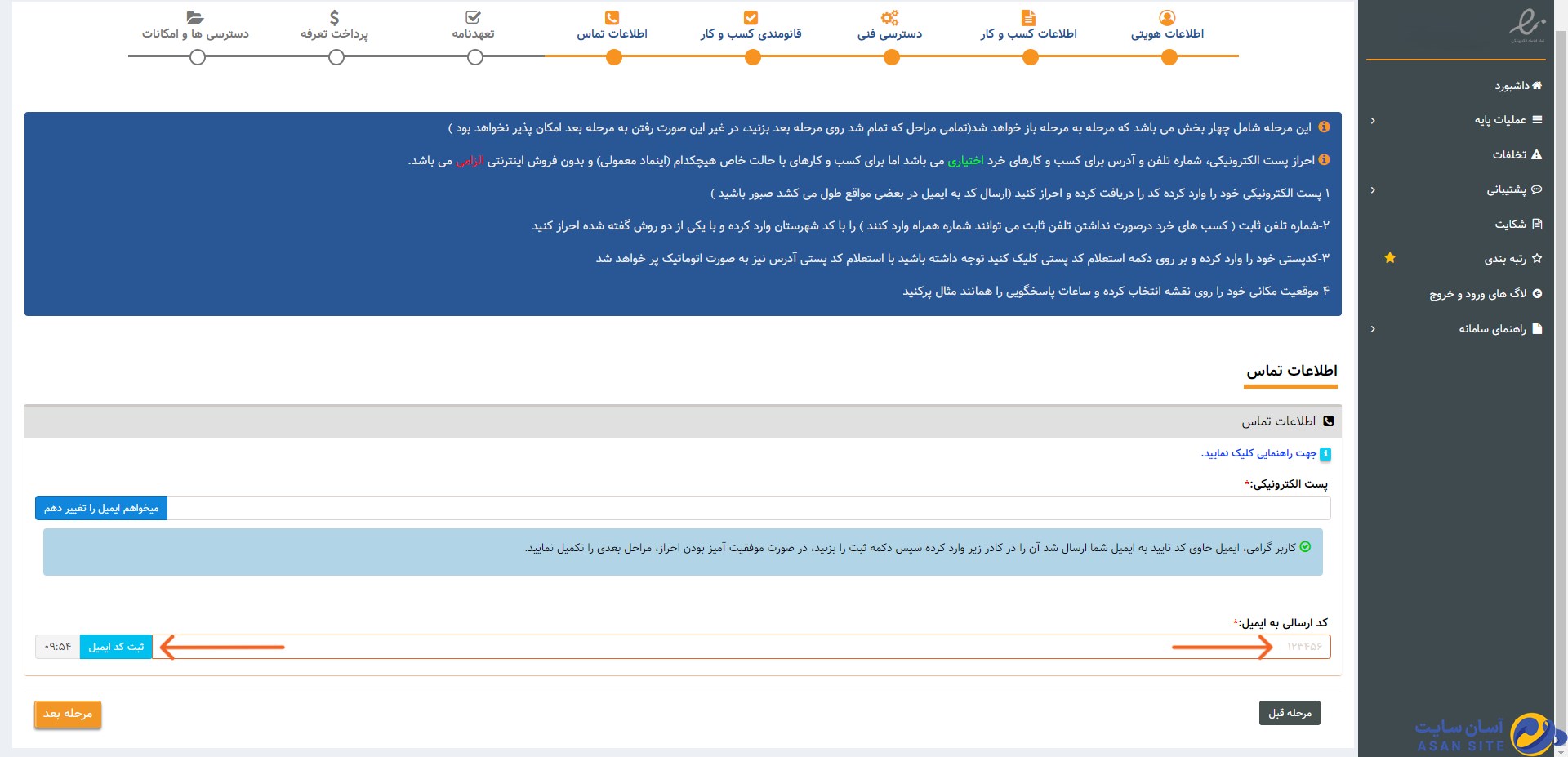Click the dollar icon above پرداخت تعرفه

point(334,17)
